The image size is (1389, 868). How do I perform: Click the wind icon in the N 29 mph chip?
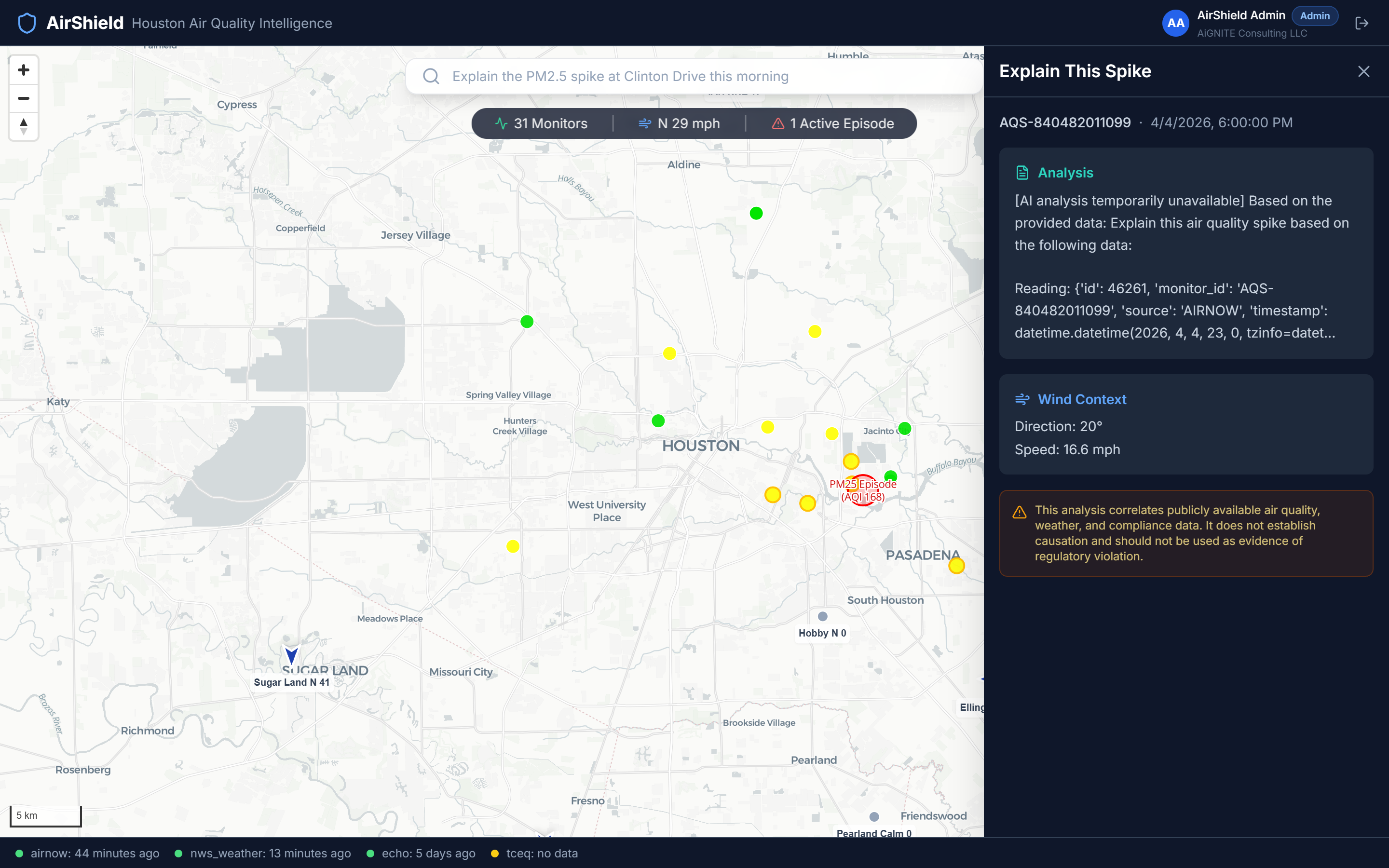click(645, 123)
